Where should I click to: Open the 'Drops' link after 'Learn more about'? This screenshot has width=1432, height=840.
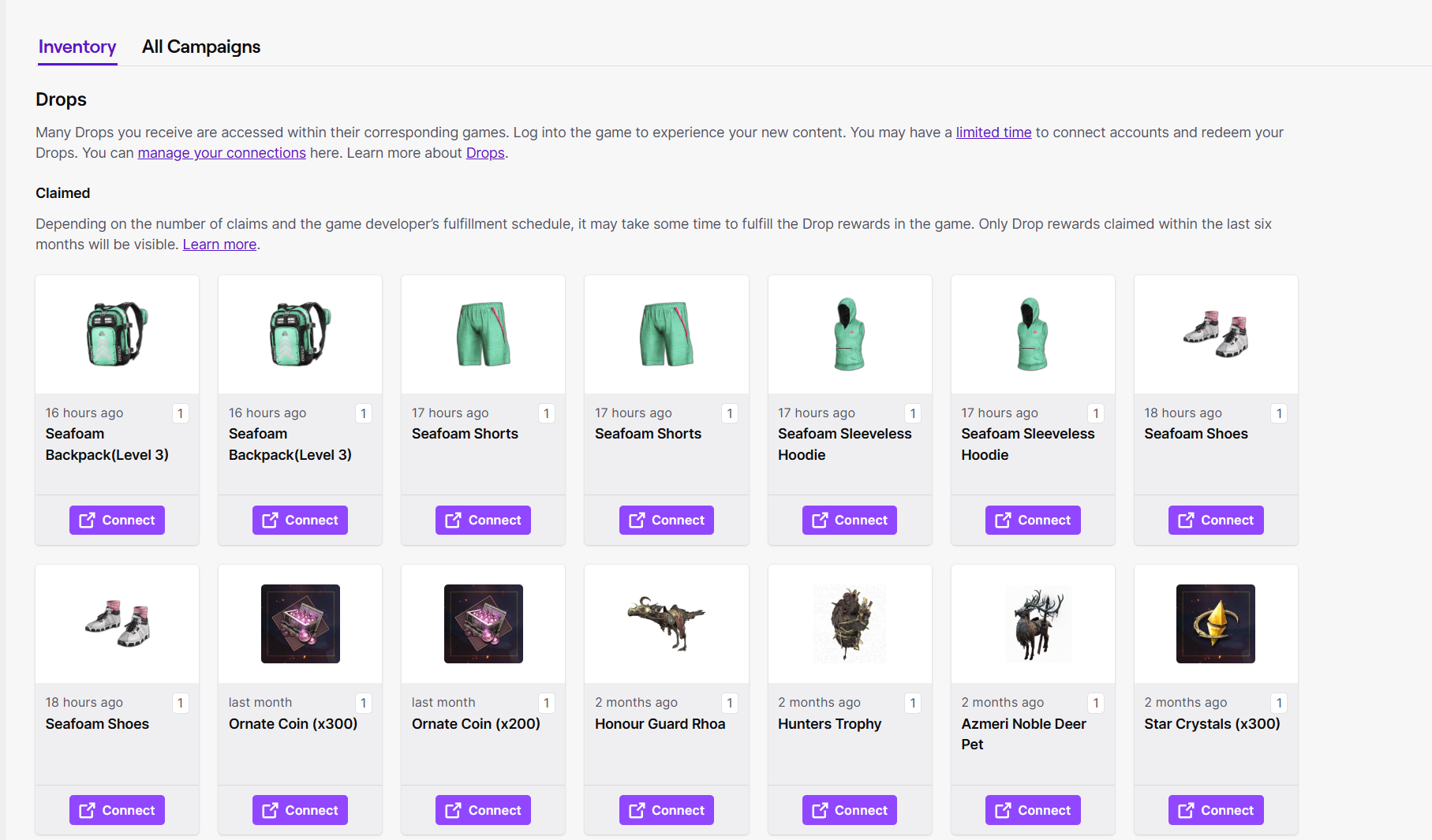tap(485, 153)
